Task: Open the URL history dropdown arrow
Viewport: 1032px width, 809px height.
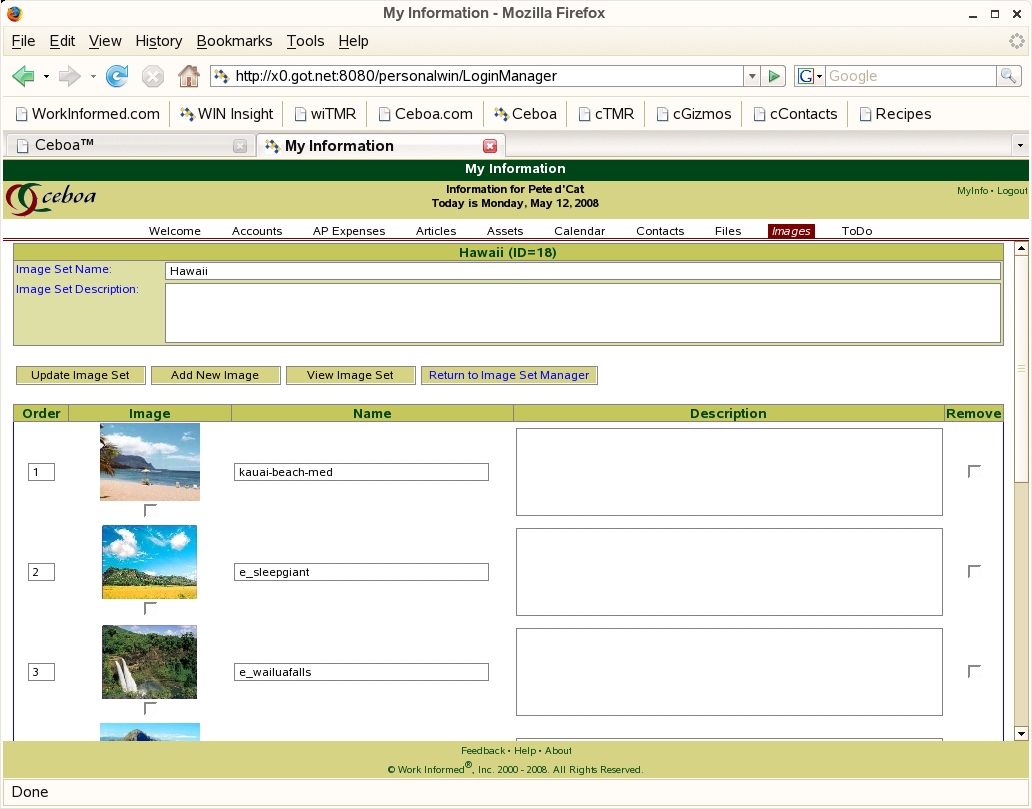Action: coord(751,76)
